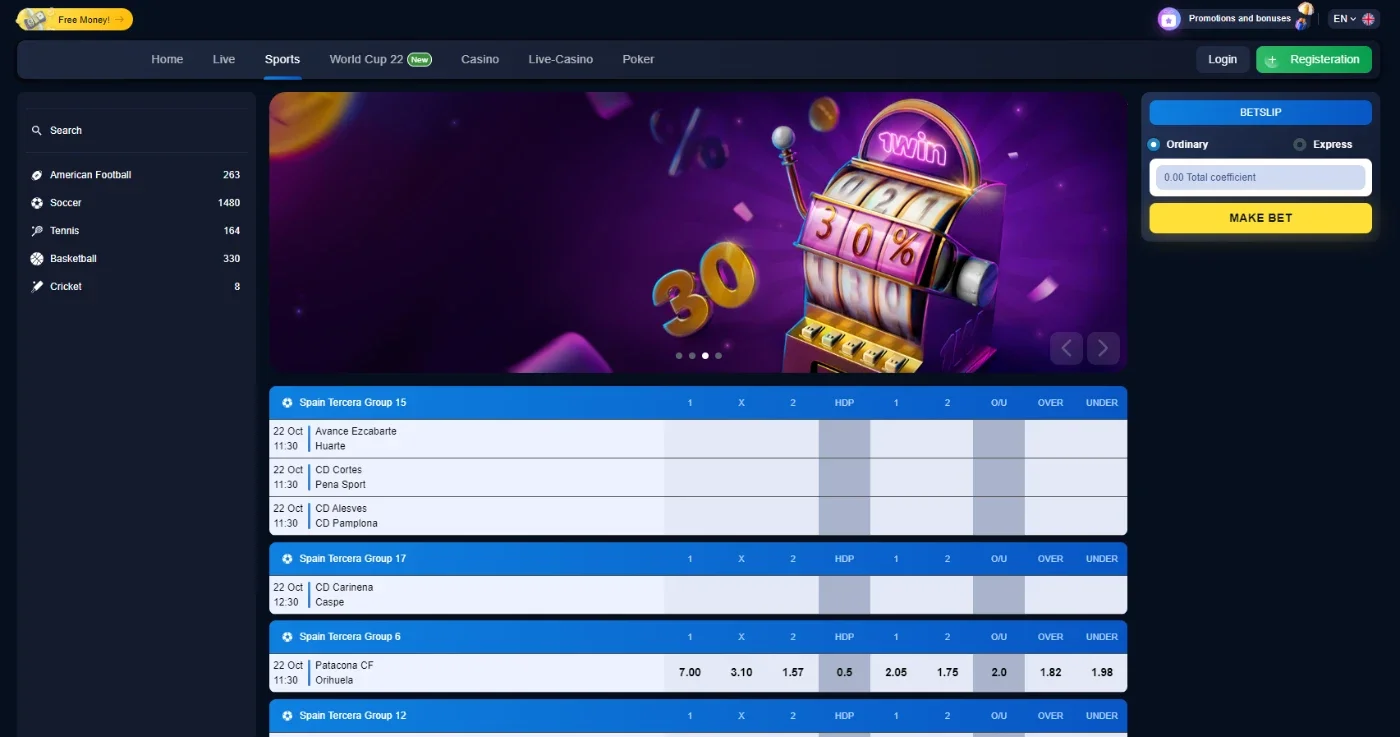
Task: Click soccer icon beside Spain Tercera Group 15
Action: click(x=287, y=403)
